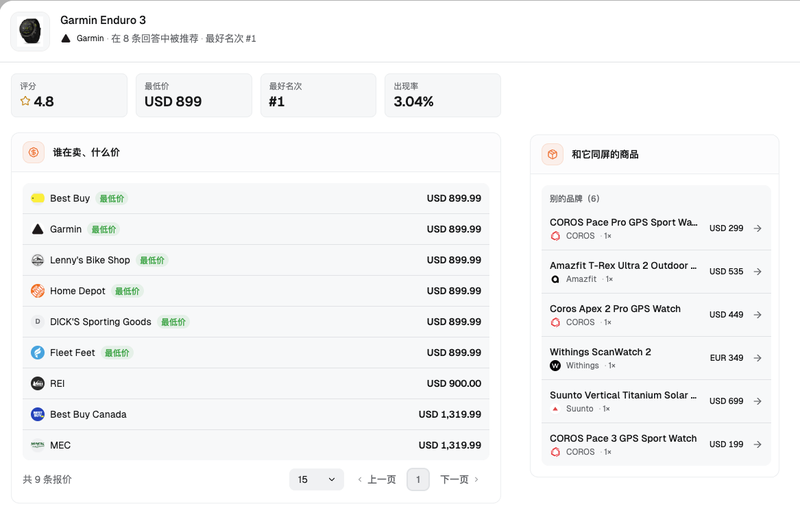Open the Lenny's Bike Shop listing
This screenshot has height=511, width=800.
coord(256,260)
